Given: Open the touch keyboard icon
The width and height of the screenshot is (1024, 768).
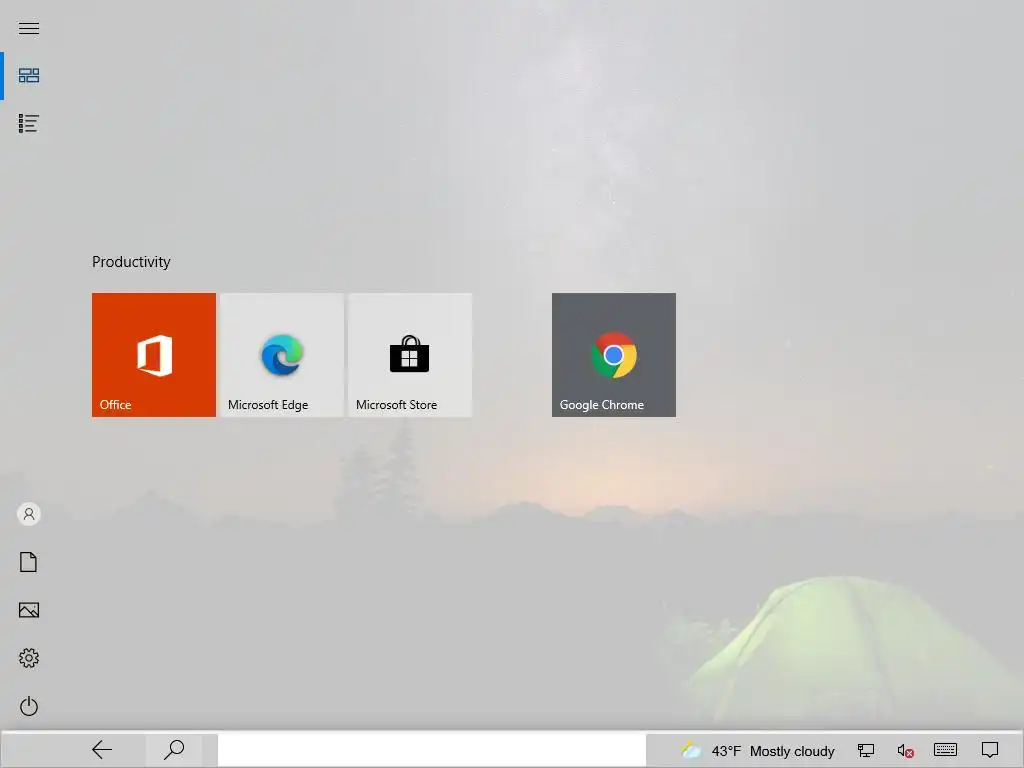Looking at the screenshot, I should (945, 750).
